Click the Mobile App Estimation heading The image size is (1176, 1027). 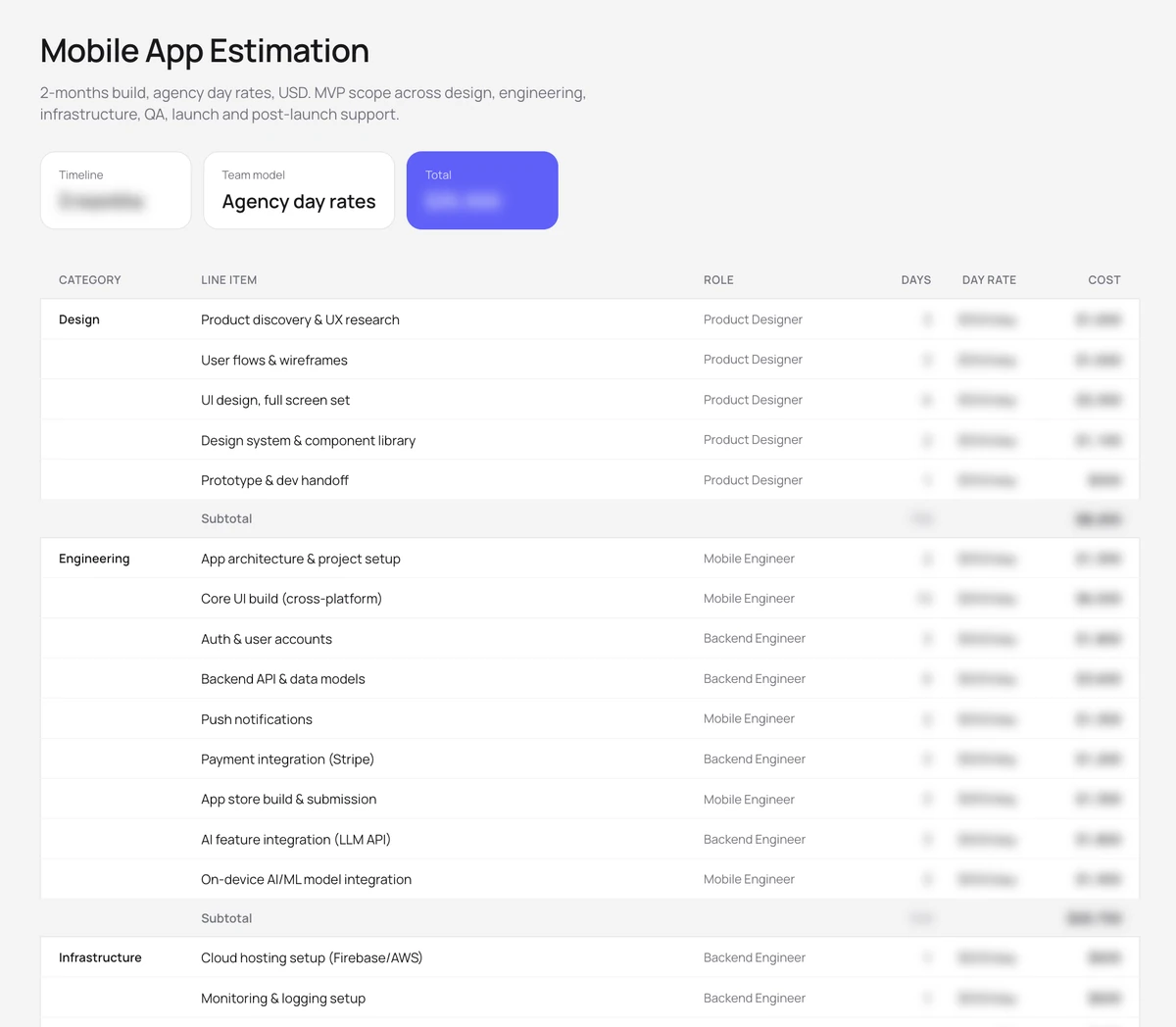click(205, 51)
